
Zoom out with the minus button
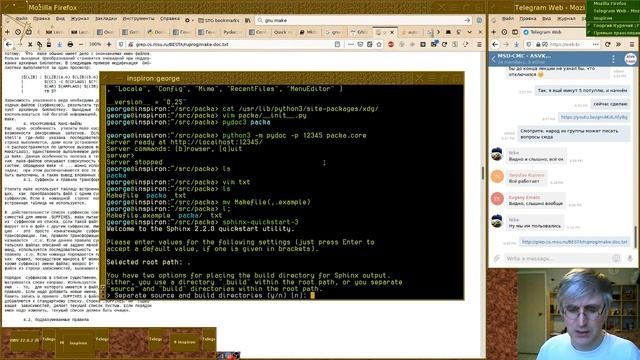click(x=81, y=44)
